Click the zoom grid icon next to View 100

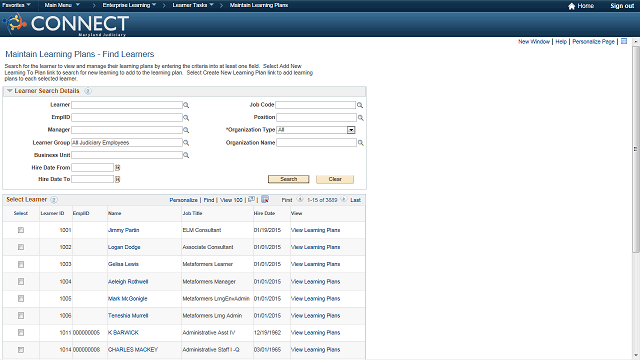pyautogui.click(x=251, y=199)
